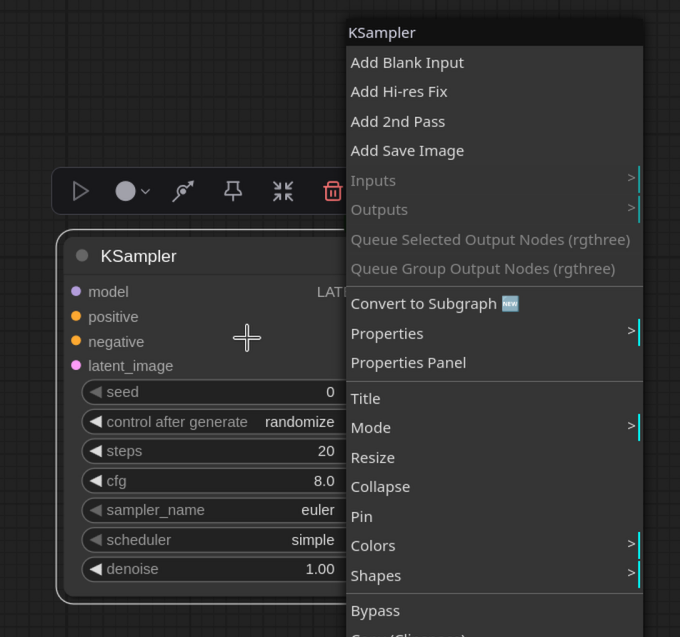The height and width of the screenshot is (637, 680).
Task: Expand the Properties submenu
Action: point(494,333)
